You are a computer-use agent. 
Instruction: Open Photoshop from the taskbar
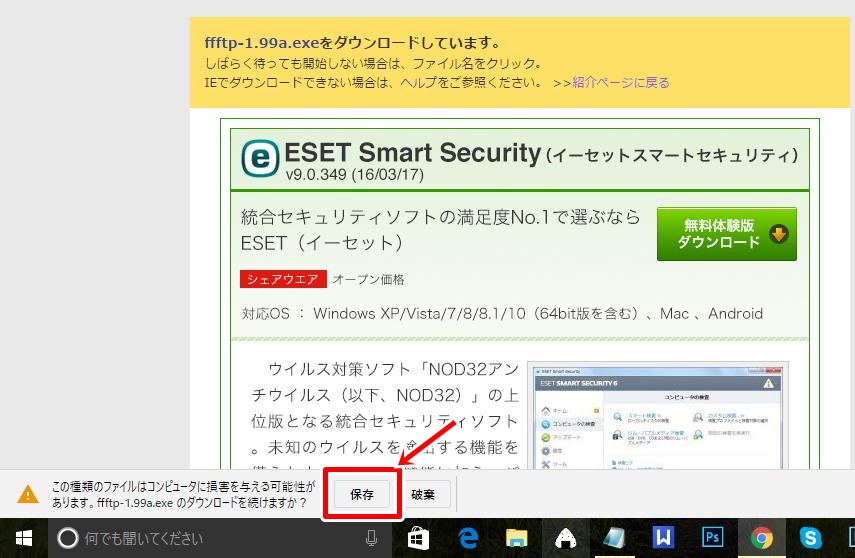pyautogui.click(x=712, y=538)
